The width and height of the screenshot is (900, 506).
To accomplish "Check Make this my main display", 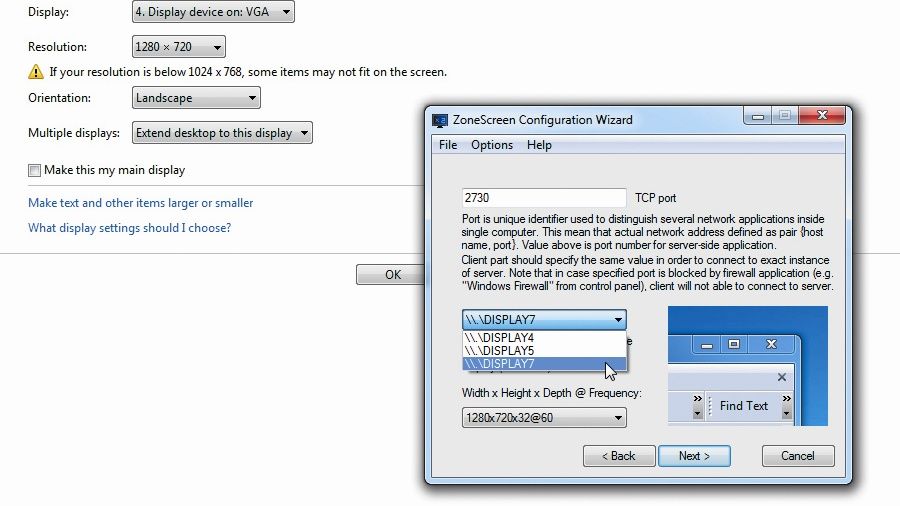I will click(34, 170).
